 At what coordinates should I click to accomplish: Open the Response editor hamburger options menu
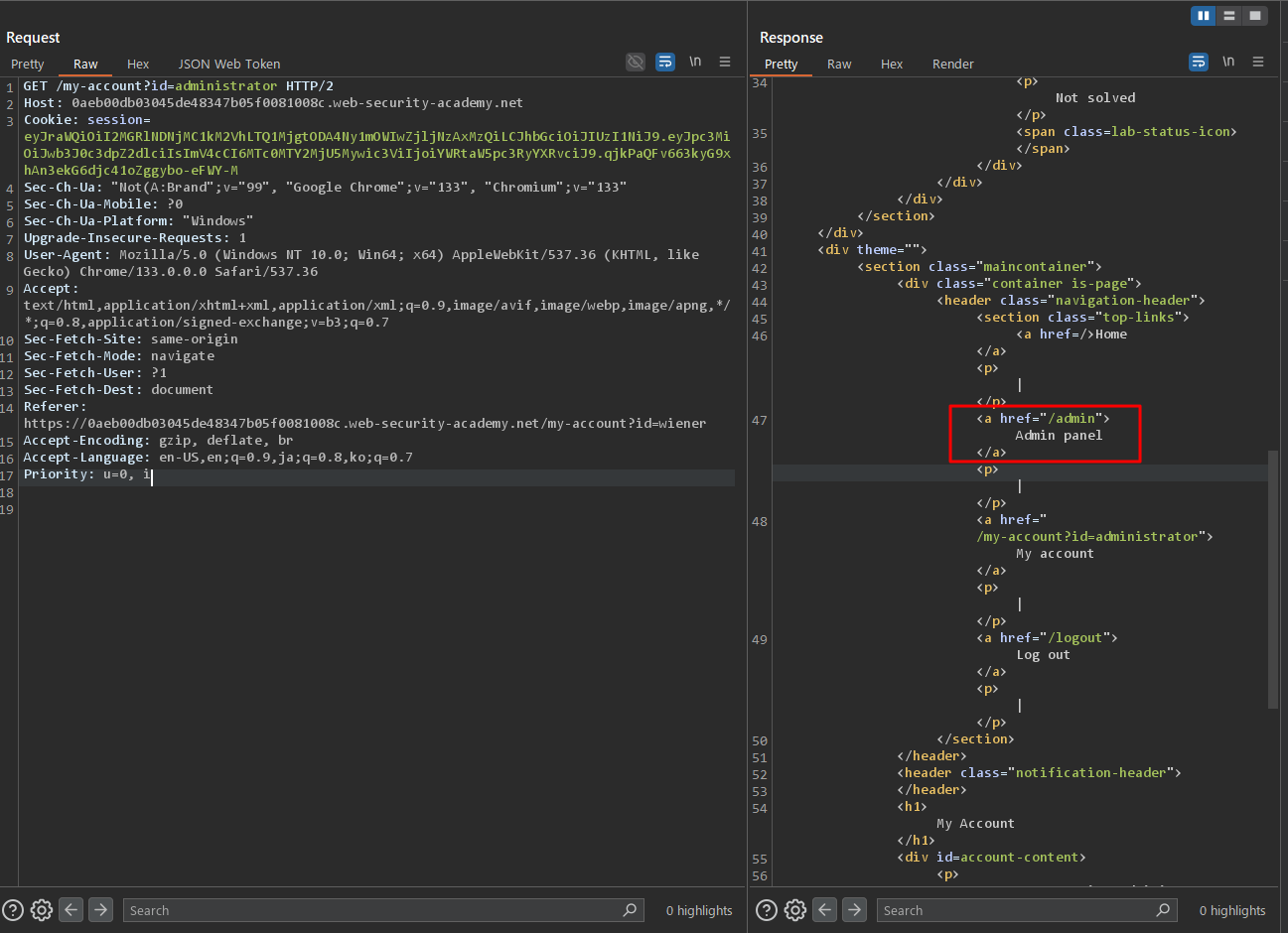pos(1258,63)
